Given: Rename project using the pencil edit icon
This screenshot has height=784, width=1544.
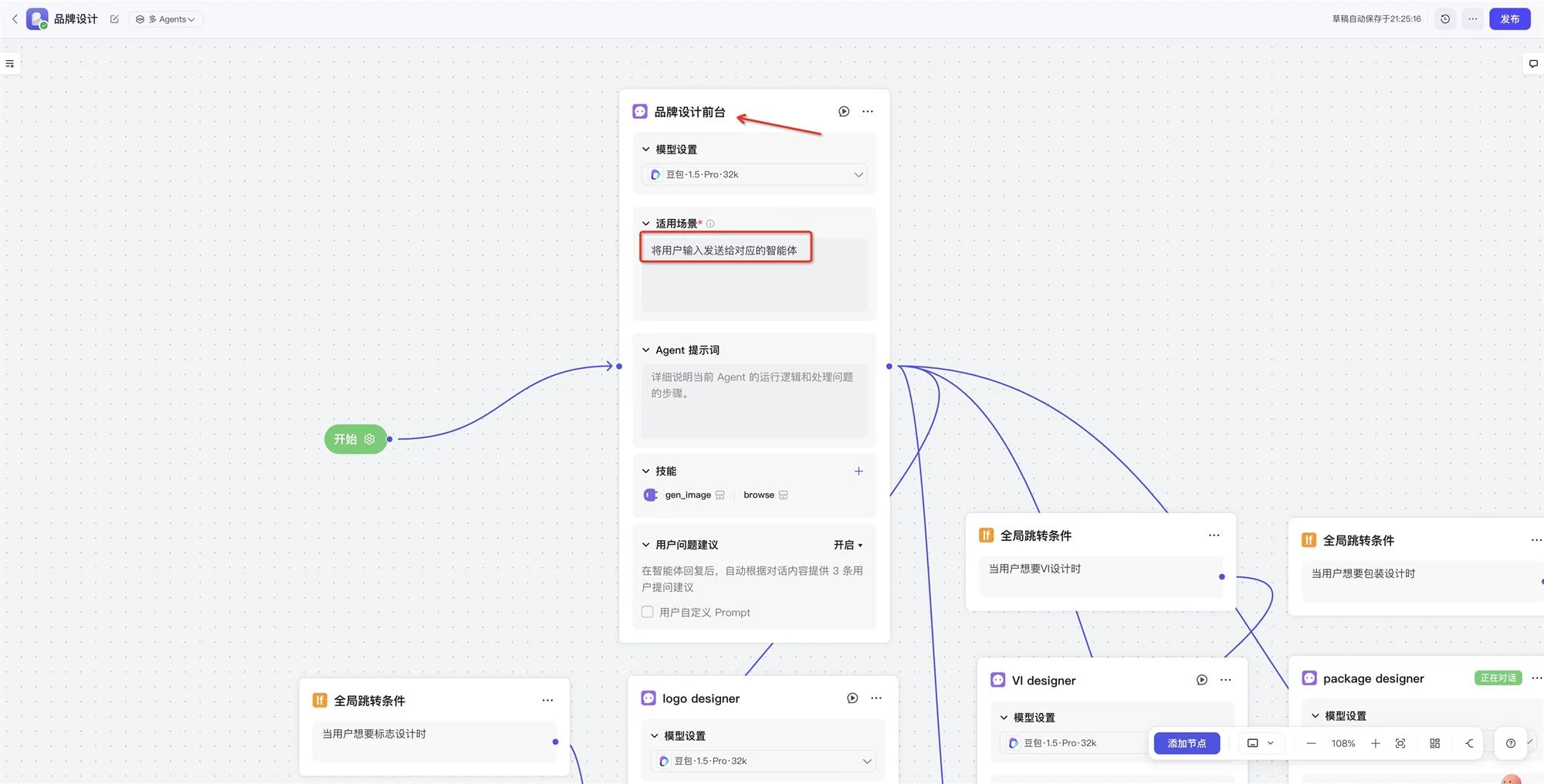Looking at the screenshot, I should [x=114, y=19].
